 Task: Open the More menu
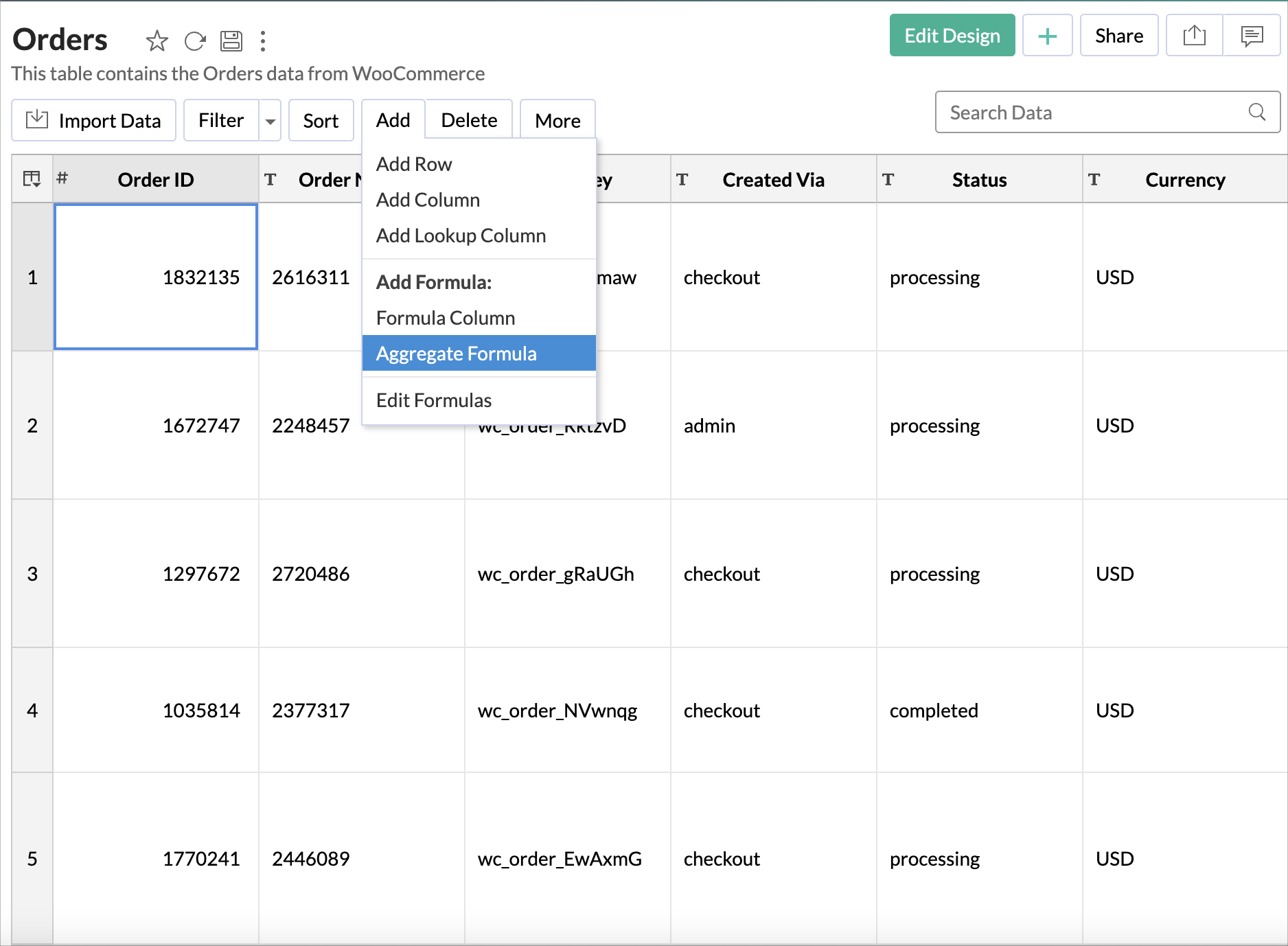tap(557, 119)
